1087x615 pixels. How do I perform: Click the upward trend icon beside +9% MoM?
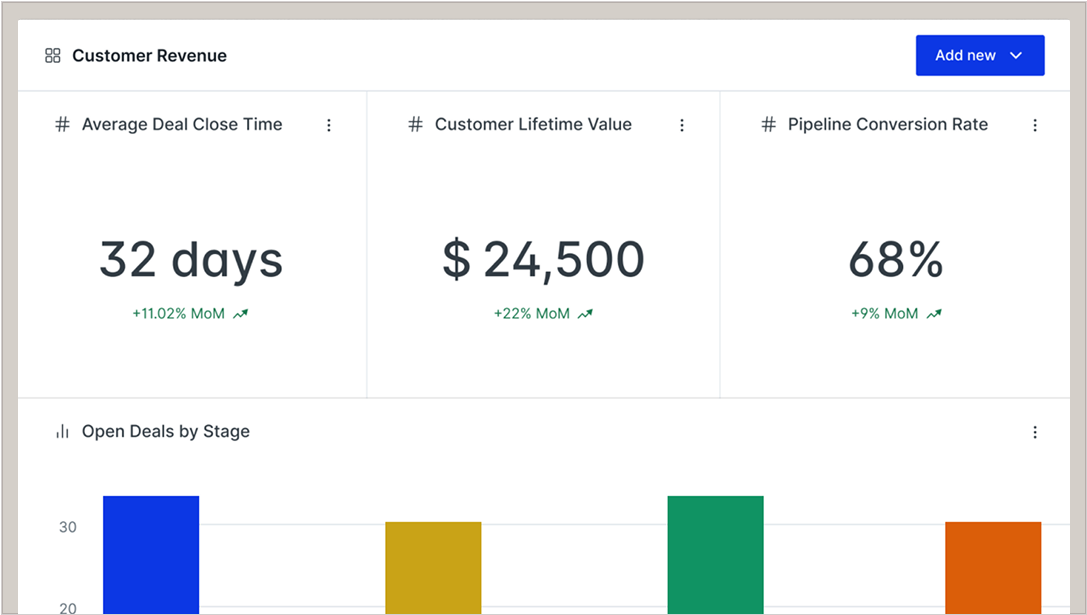pos(933,314)
